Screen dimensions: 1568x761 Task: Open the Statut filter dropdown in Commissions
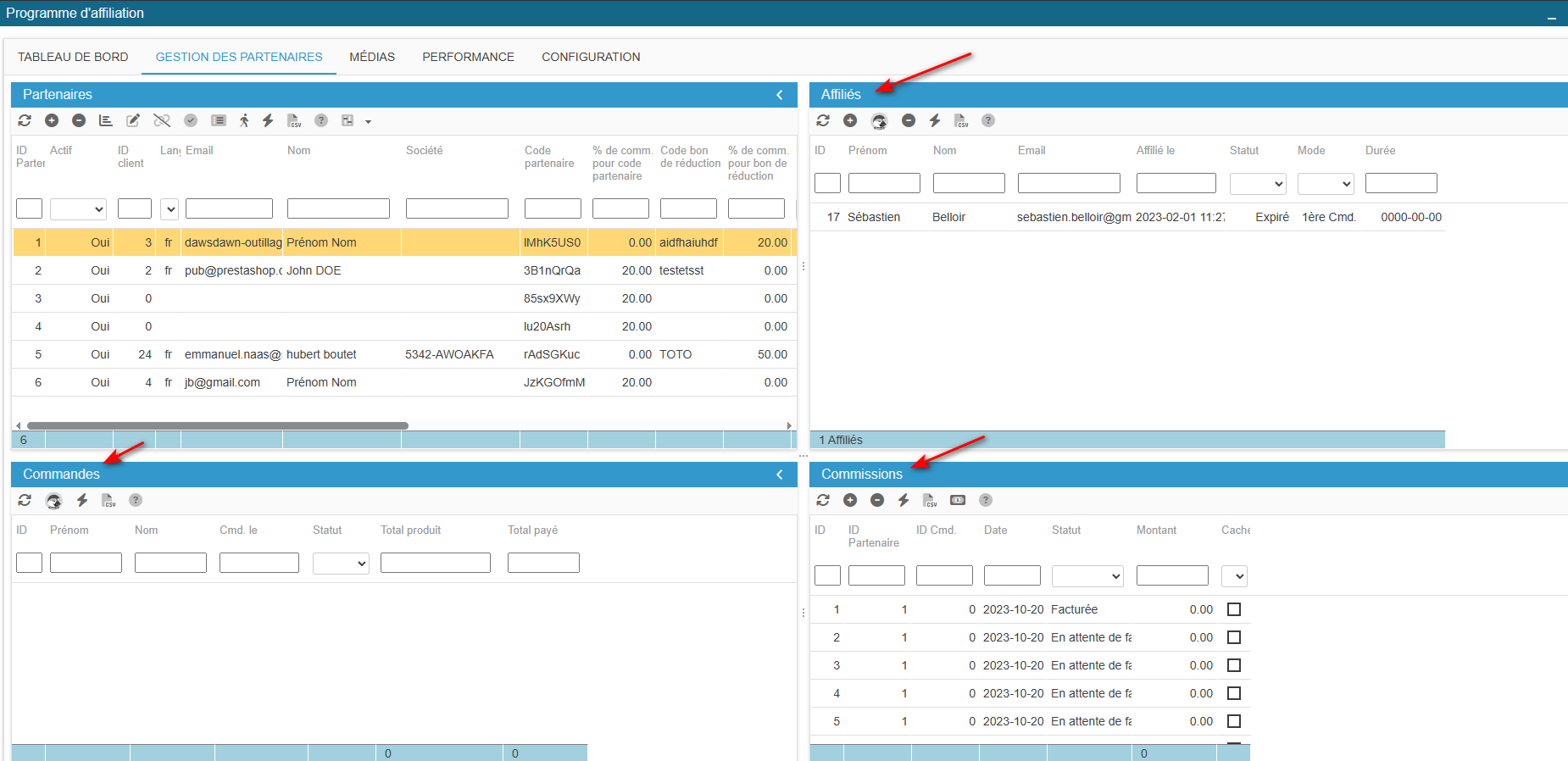coord(1087,576)
